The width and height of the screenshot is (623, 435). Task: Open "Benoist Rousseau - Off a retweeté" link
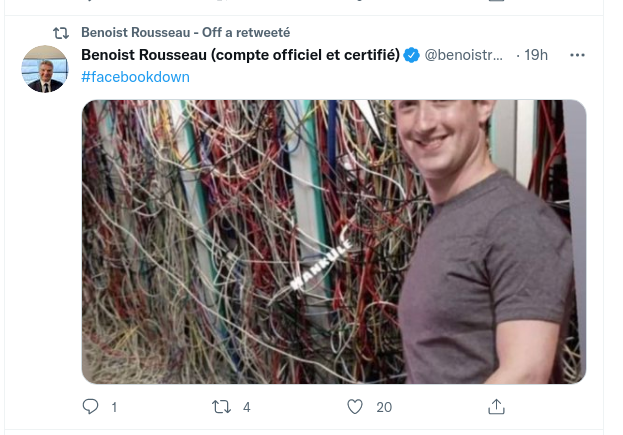(185, 31)
